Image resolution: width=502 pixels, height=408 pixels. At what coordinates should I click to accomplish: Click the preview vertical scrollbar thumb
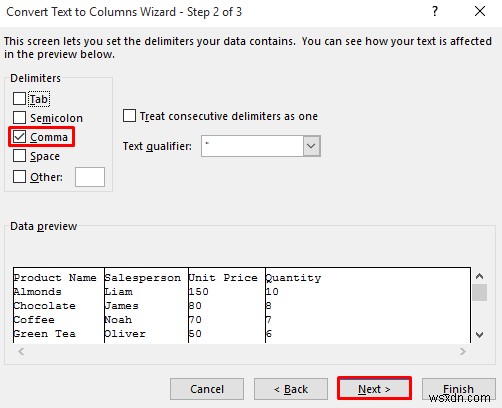coord(480,292)
